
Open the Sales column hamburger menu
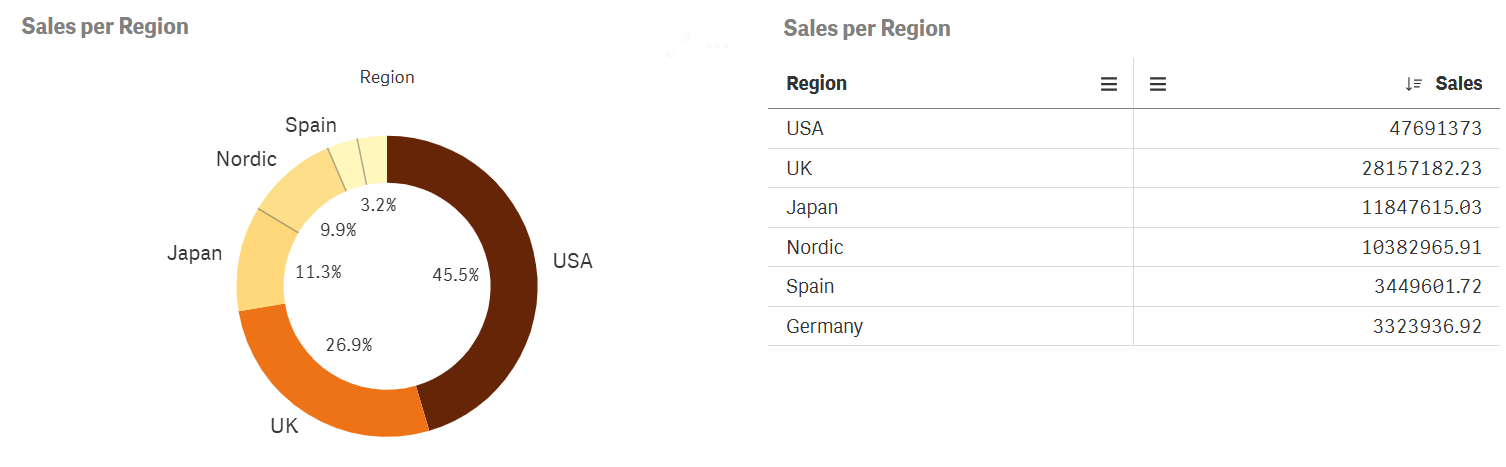tap(1158, 85)
